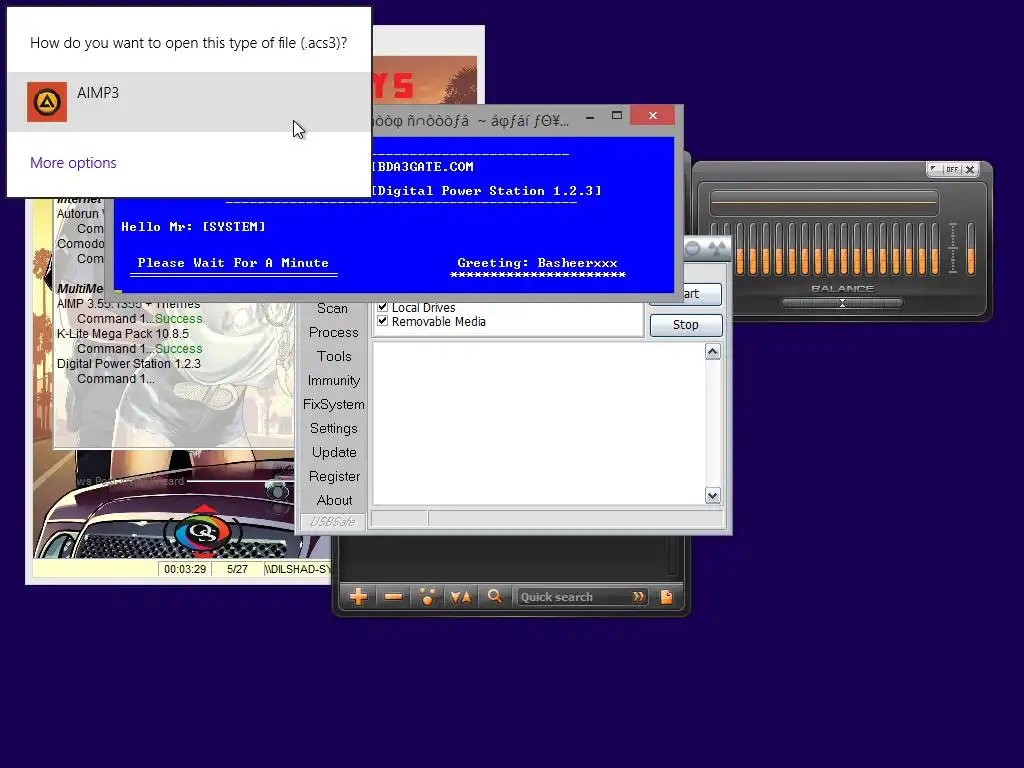This screenshot has width=1024, height=768.
Task: Close the blue console window
Action: [652, 116]
